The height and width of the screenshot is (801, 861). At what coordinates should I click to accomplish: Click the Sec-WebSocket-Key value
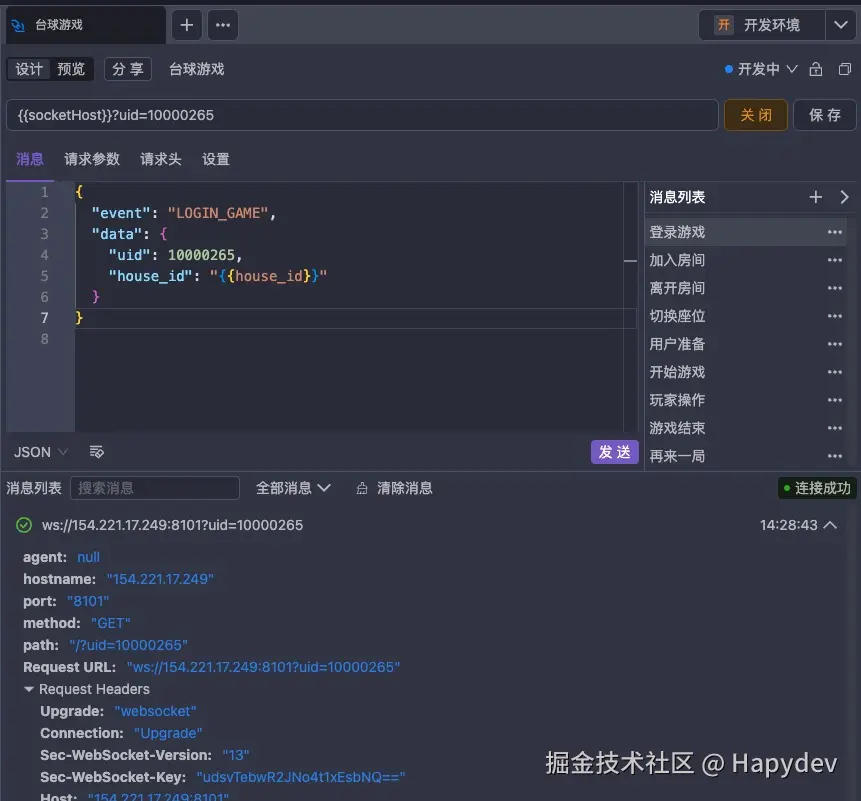(301, 777)
